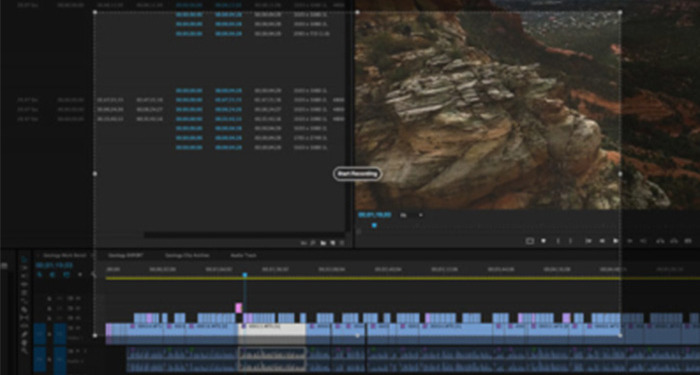Click the Start Recording button
The image size is (700, 375).
click(x=357, y=174)
